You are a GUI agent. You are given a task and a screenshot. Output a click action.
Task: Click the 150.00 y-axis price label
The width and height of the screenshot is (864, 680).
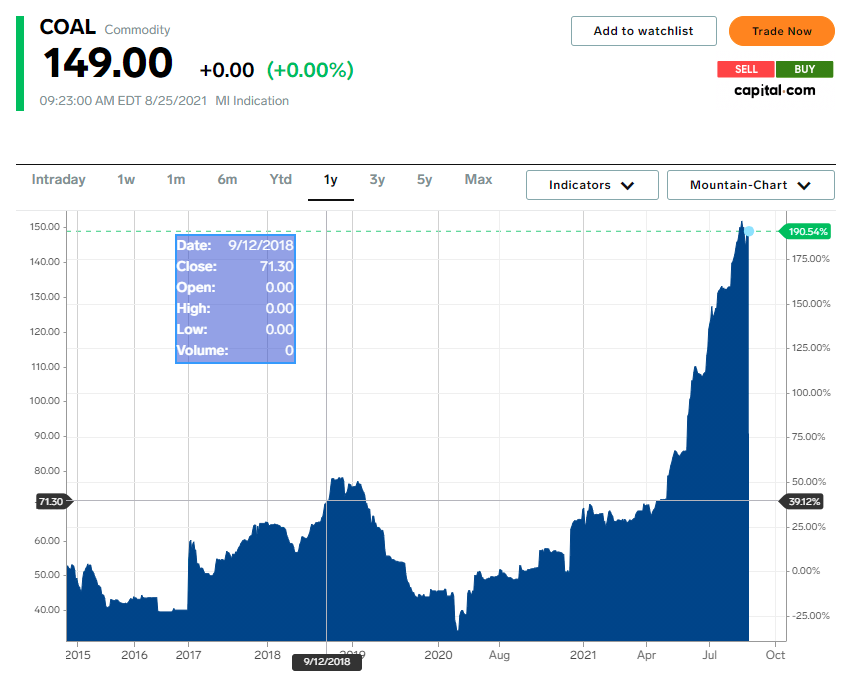click(45, 227)
